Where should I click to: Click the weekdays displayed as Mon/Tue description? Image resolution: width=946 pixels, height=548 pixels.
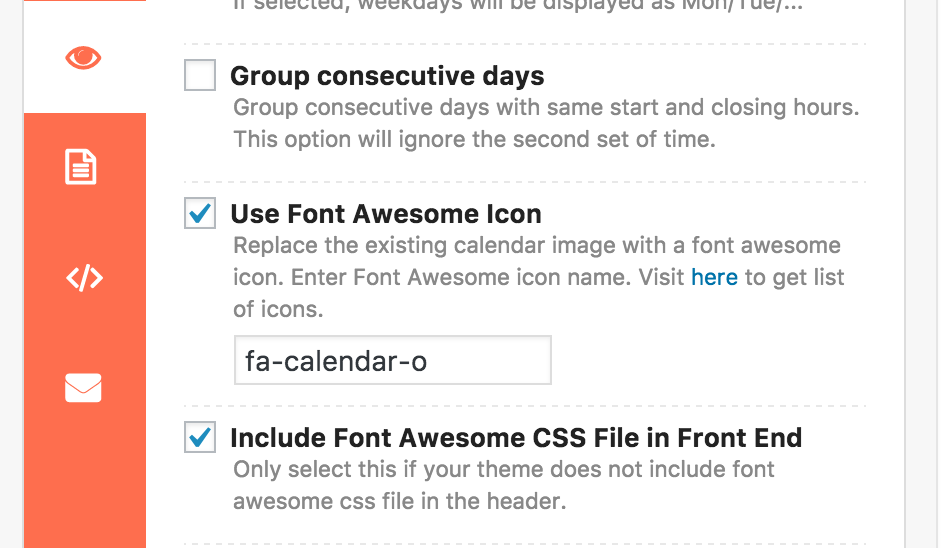pos(518,5)
